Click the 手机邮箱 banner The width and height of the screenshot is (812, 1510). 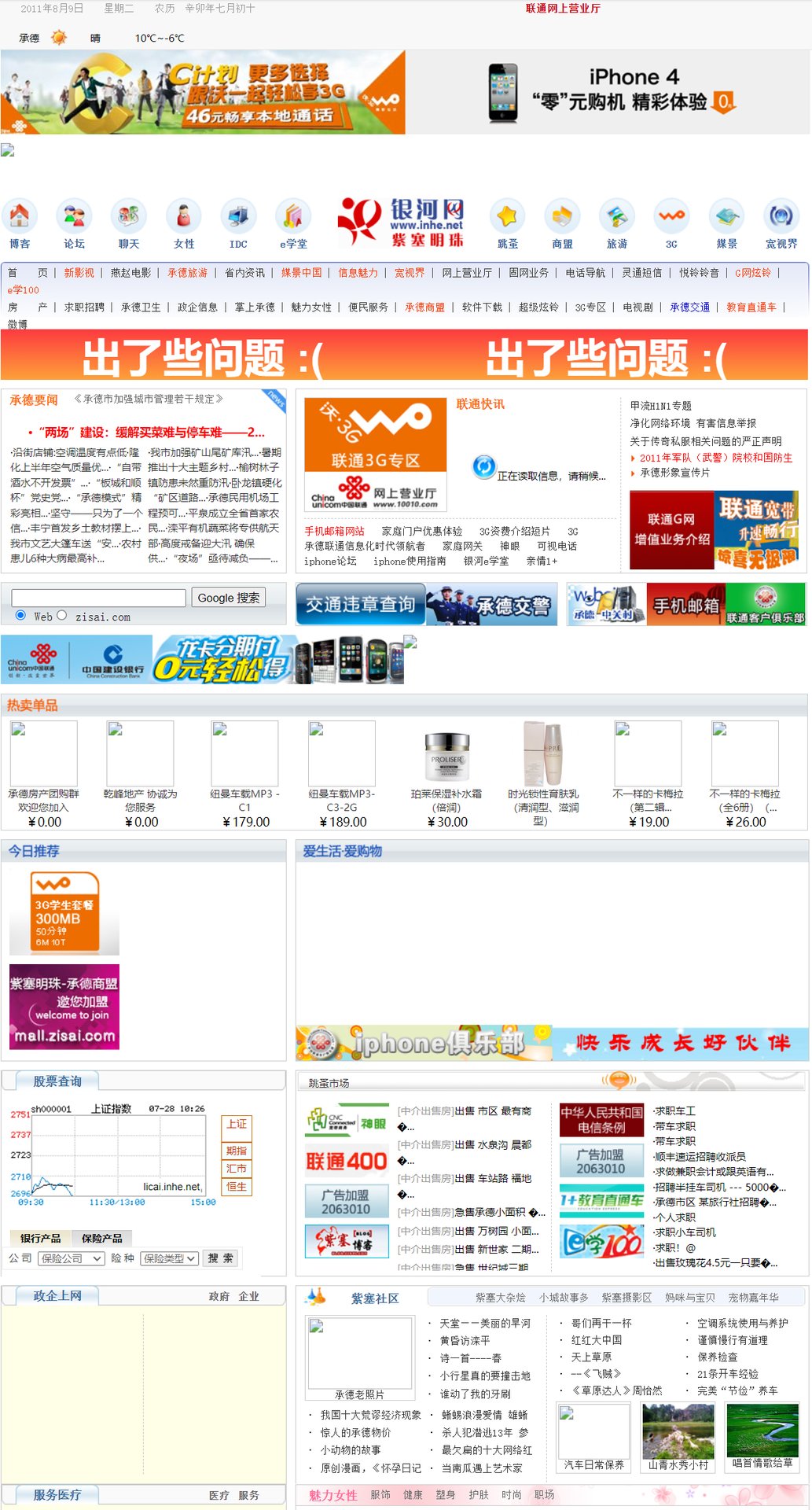tap(686, 604)
